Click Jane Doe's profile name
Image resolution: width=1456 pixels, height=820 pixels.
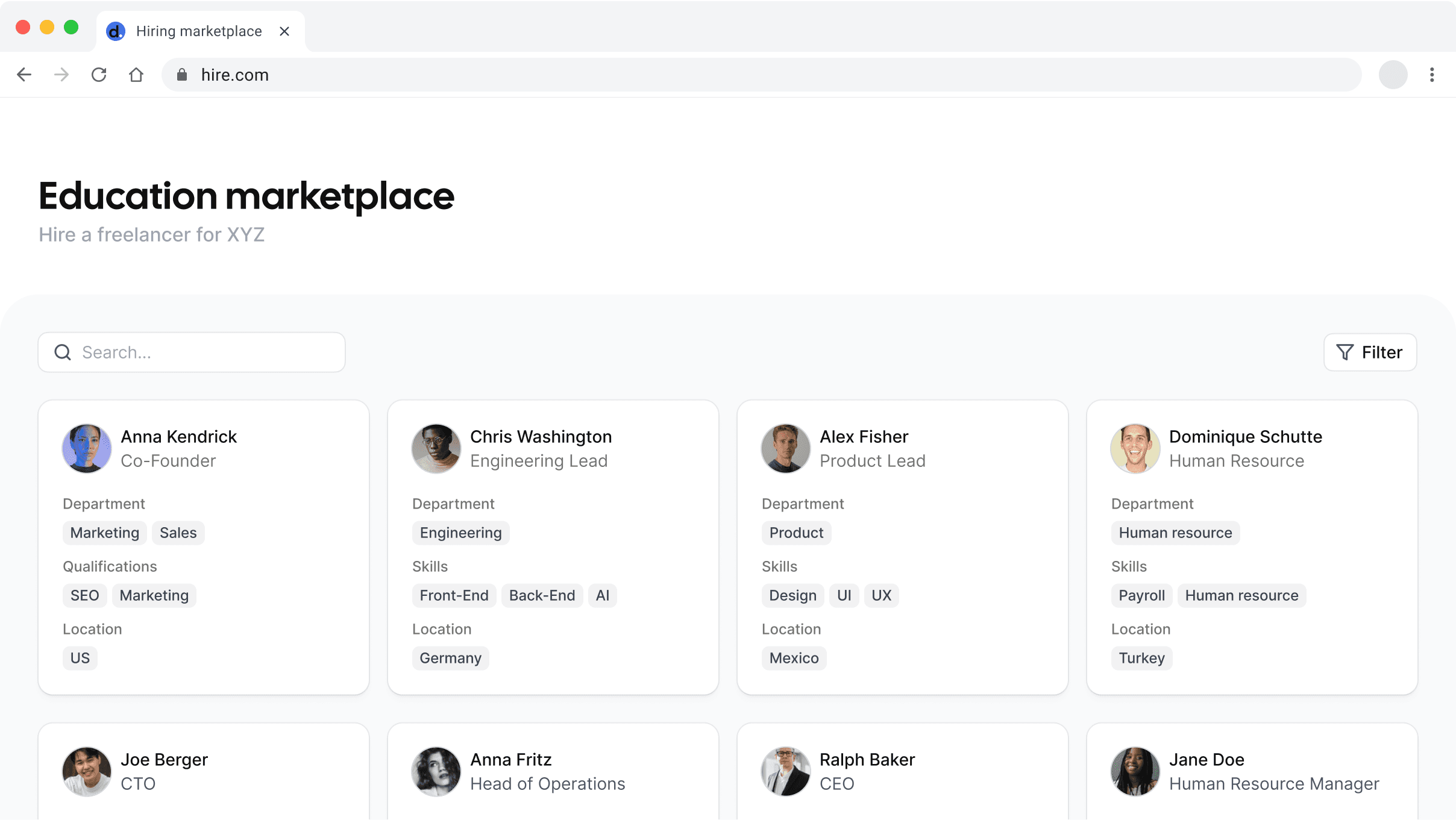pyautogui.click(x=1207, y=759)
